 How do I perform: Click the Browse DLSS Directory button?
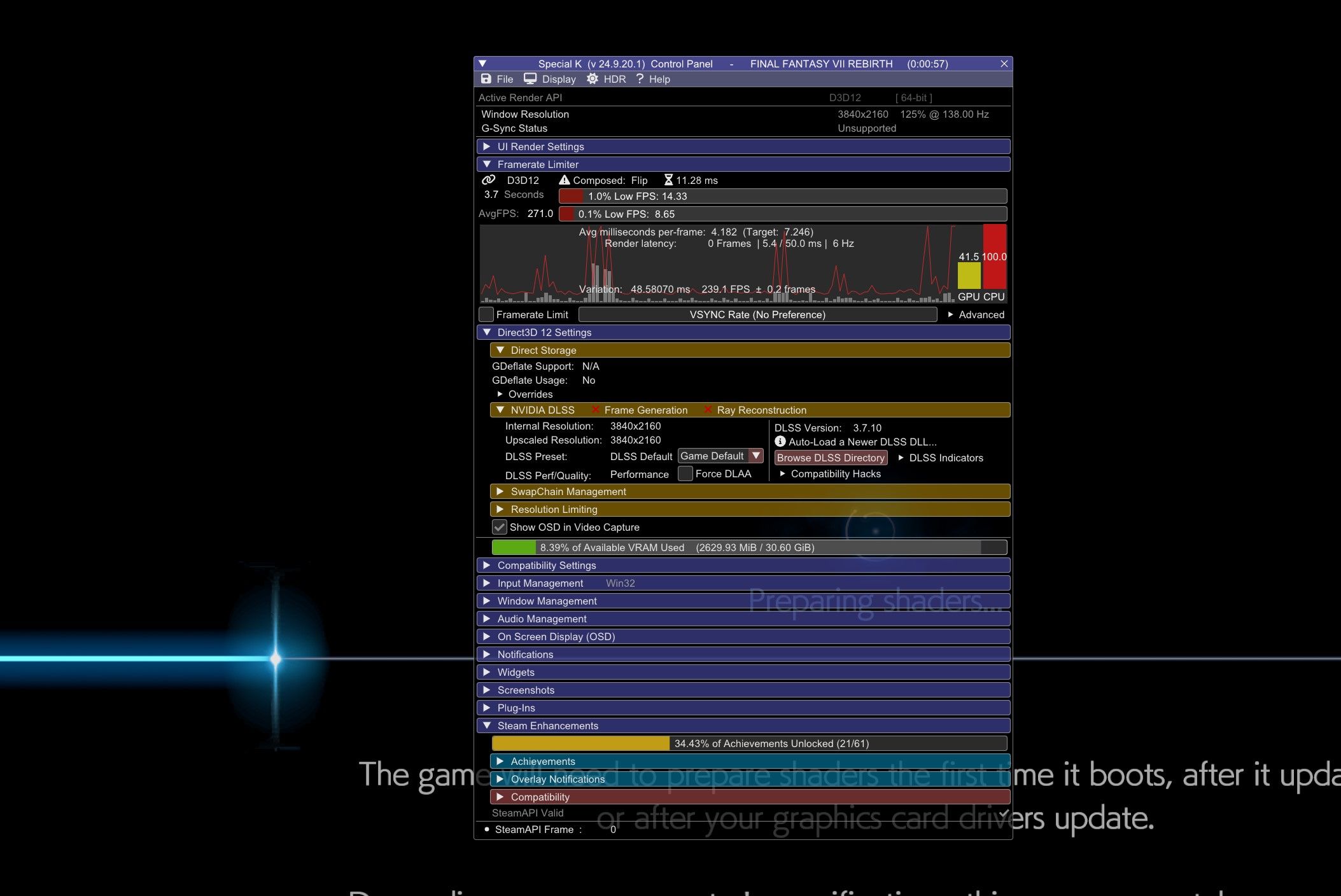coord(831,458)
